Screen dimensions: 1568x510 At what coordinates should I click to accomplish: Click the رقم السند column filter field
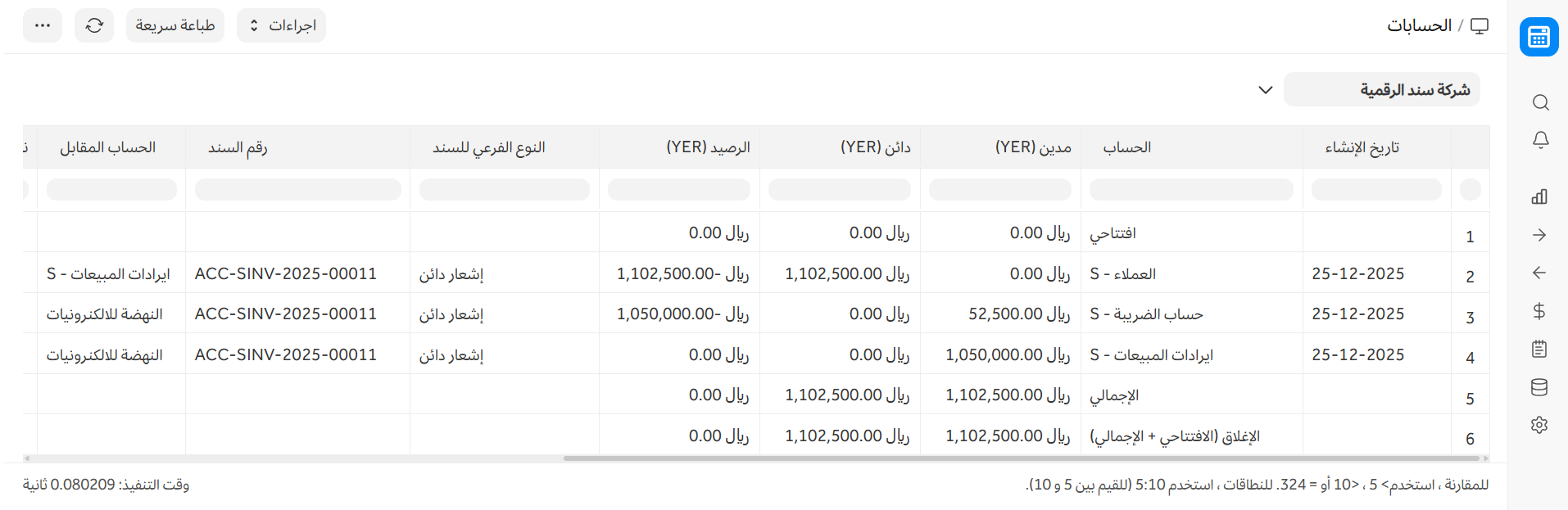[298, 190]
